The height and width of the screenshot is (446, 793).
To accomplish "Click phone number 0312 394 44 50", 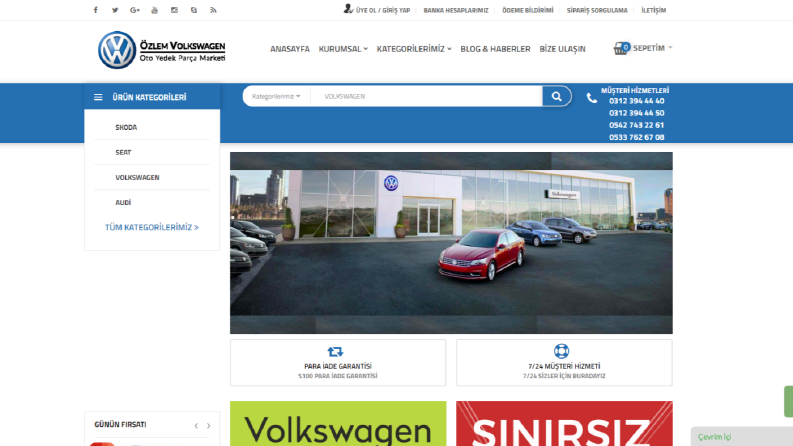I will click(636, 113).
